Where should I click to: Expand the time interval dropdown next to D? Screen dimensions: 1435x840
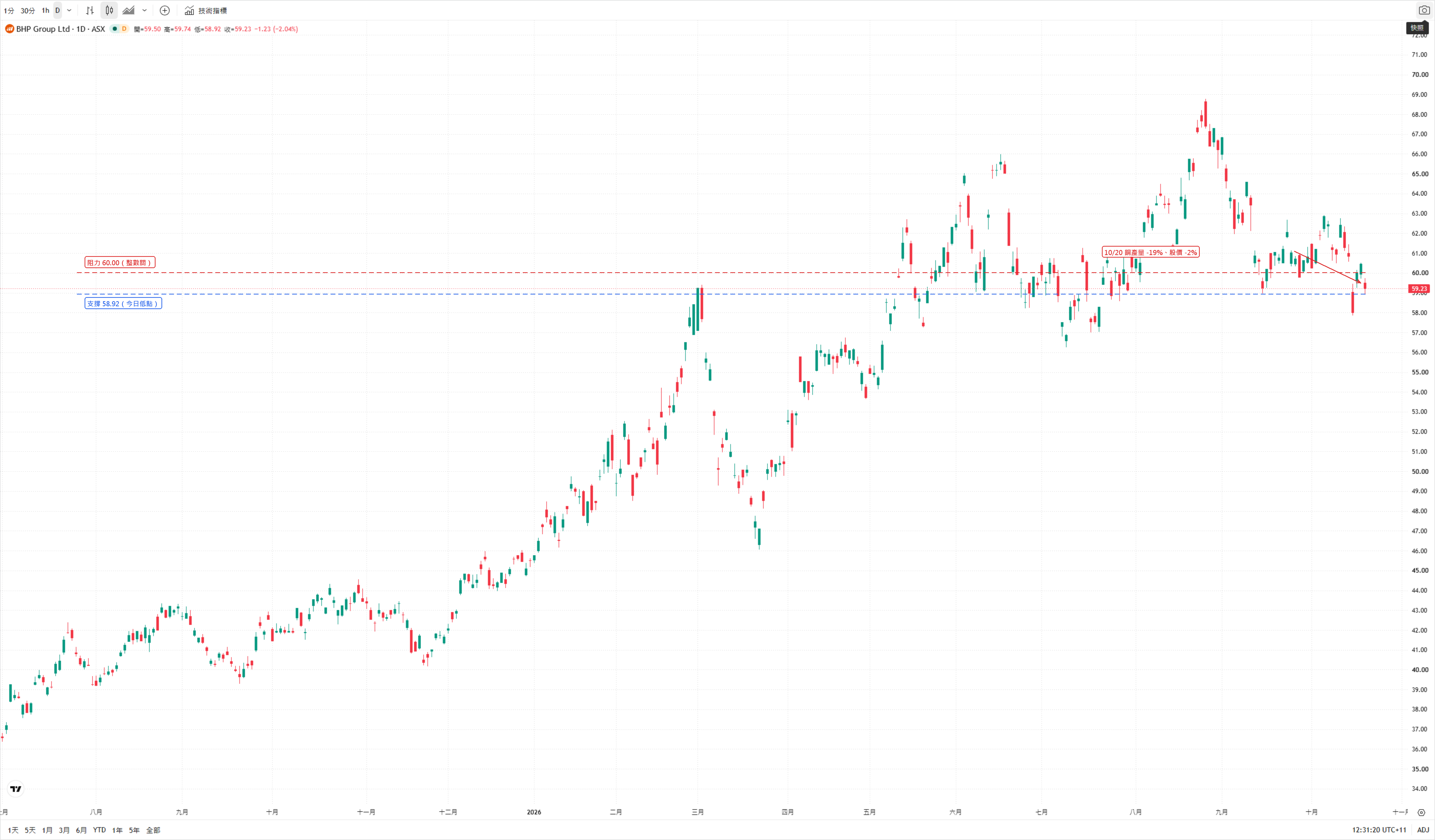coord(69,10)
